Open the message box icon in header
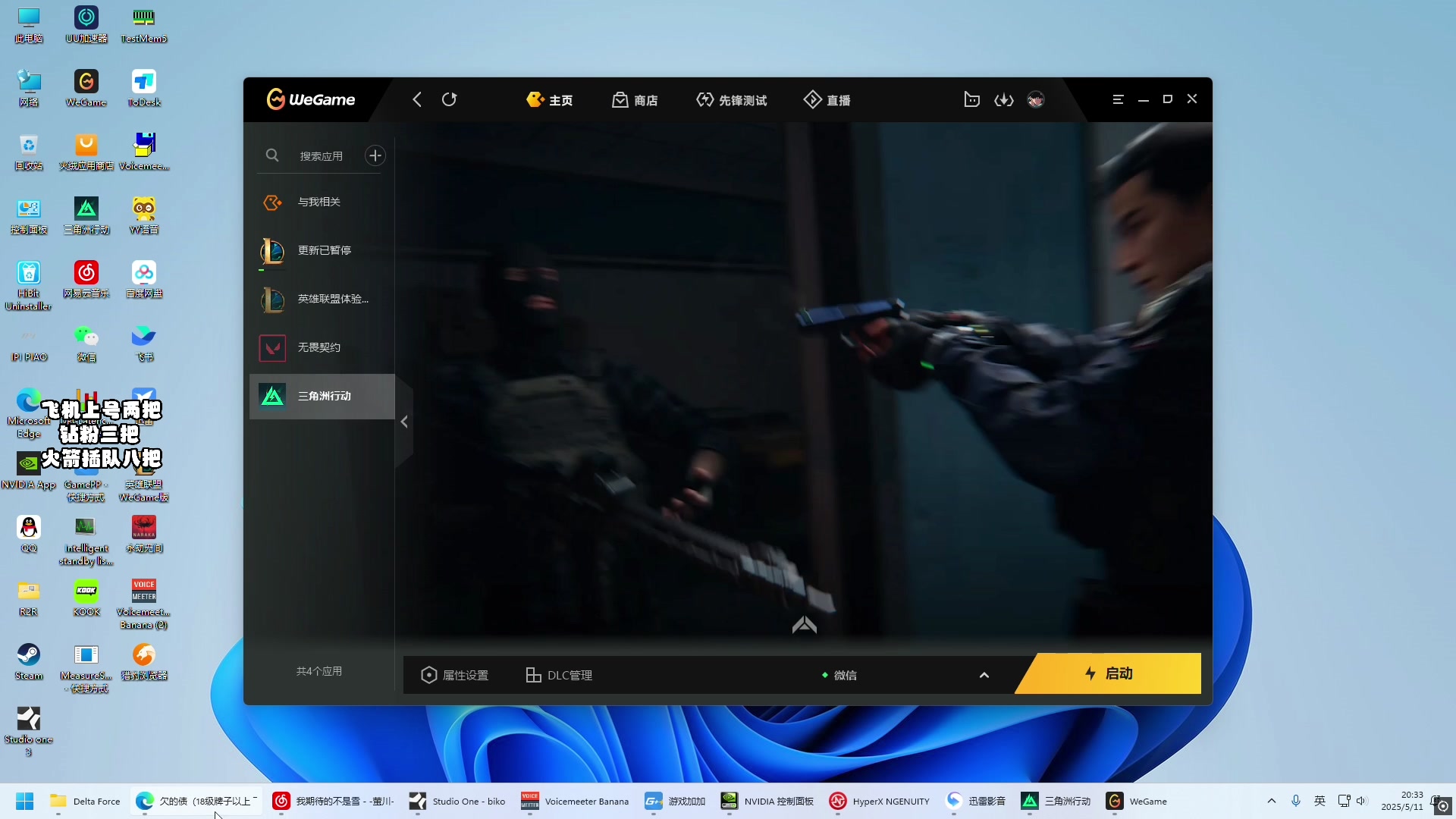This screenshot has width=1456, height=819. [971, 99]
